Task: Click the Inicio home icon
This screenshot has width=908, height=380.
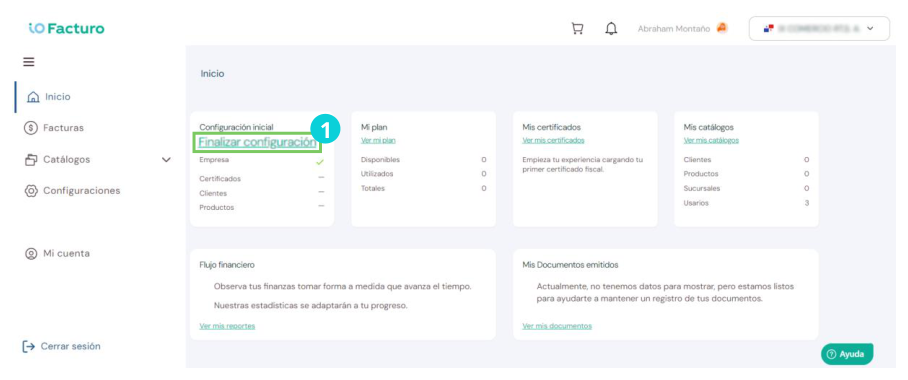Action: point(34,97)
